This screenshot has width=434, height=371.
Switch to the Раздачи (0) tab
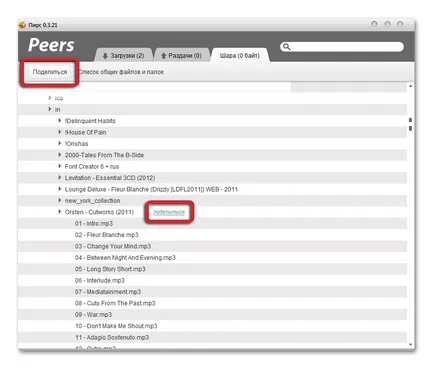[x=182, y=55]
